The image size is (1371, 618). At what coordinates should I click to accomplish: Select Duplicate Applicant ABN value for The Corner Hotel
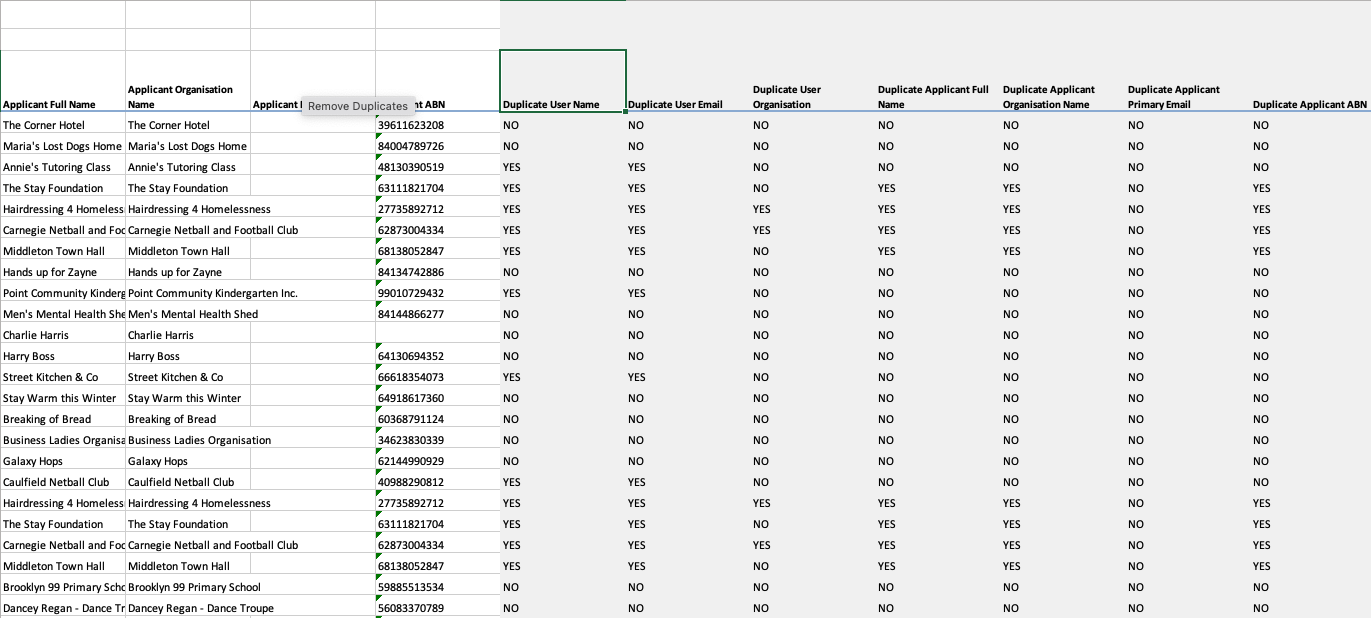1309,125
